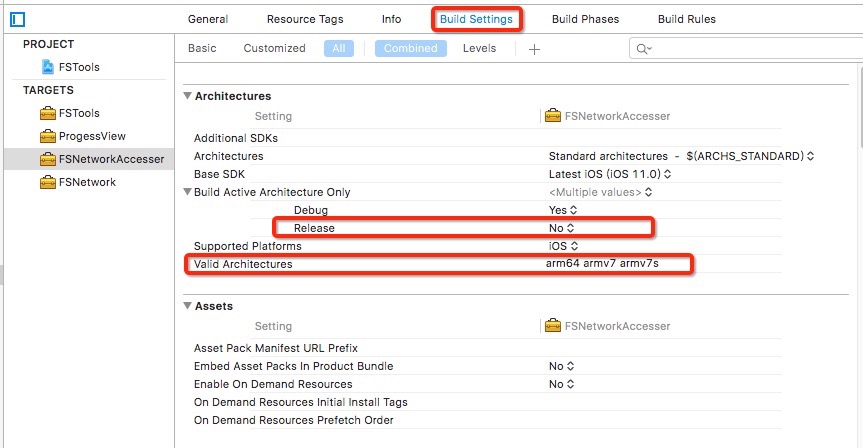Change Release value dropdown from No
The height and width of the screenshot is (448, 863).
(x=563, y=228)
